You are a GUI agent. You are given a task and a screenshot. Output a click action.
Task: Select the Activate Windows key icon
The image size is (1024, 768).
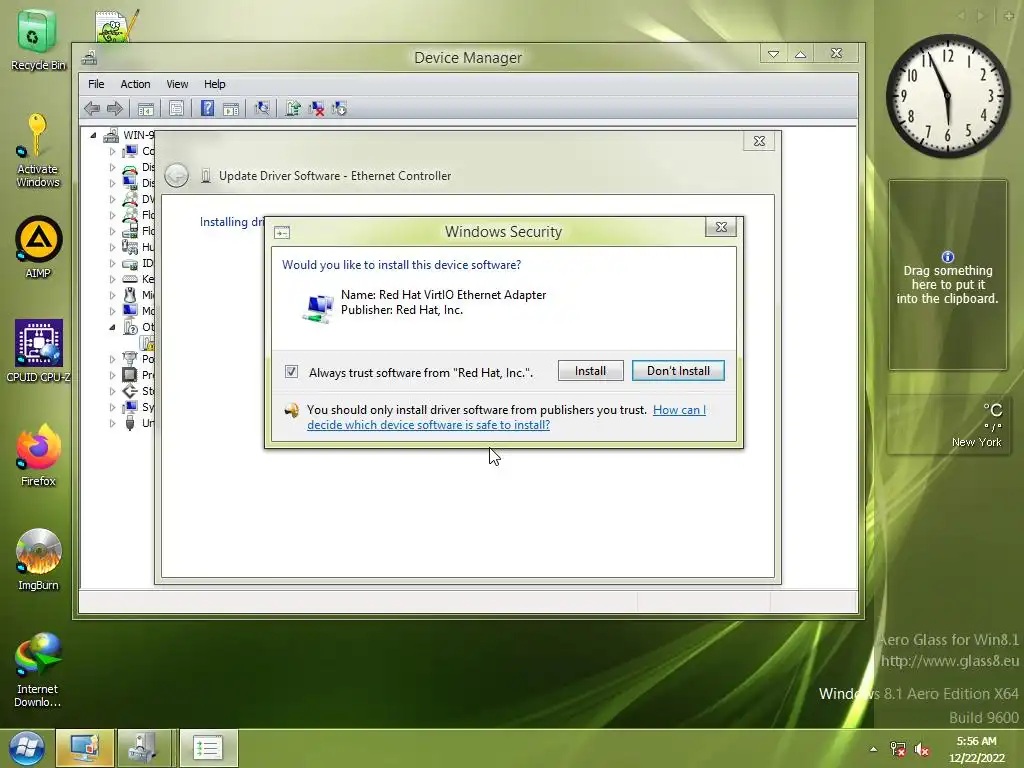[37, 151]
